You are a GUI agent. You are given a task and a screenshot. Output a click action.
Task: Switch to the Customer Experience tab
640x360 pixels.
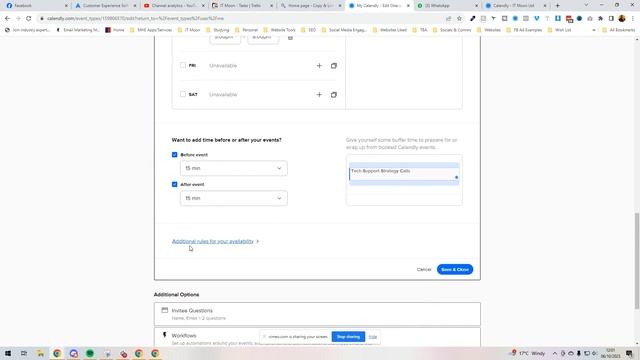pos(105,6)
